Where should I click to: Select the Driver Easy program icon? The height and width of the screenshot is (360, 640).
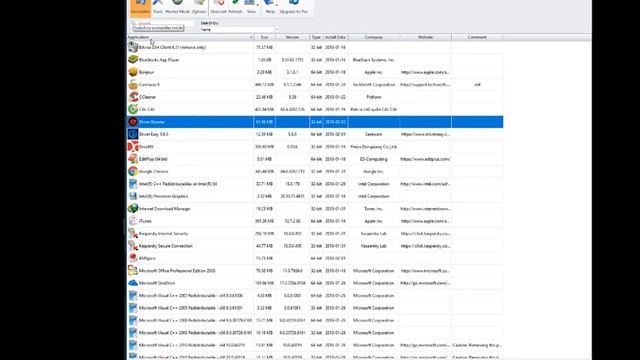133,134
